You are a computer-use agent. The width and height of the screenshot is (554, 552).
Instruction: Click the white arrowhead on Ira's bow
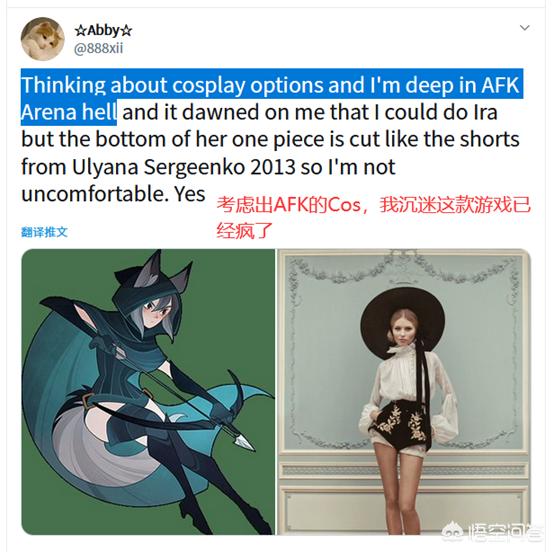[243, 442]
